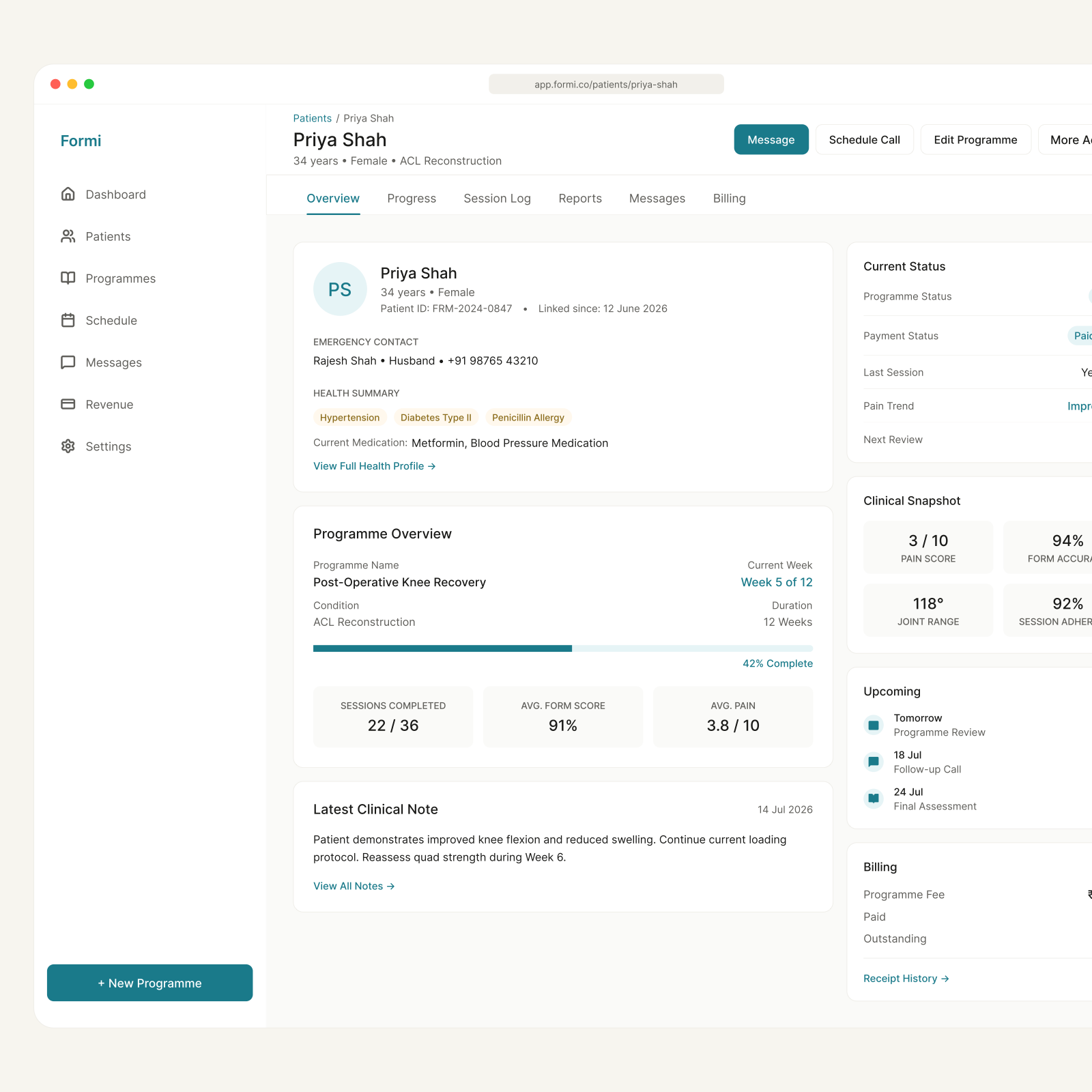The height and width of the screenshot is (1092, 1092).
Task: Click the 18 Jul Follow-up Call icon
Action: click(874, 762)
